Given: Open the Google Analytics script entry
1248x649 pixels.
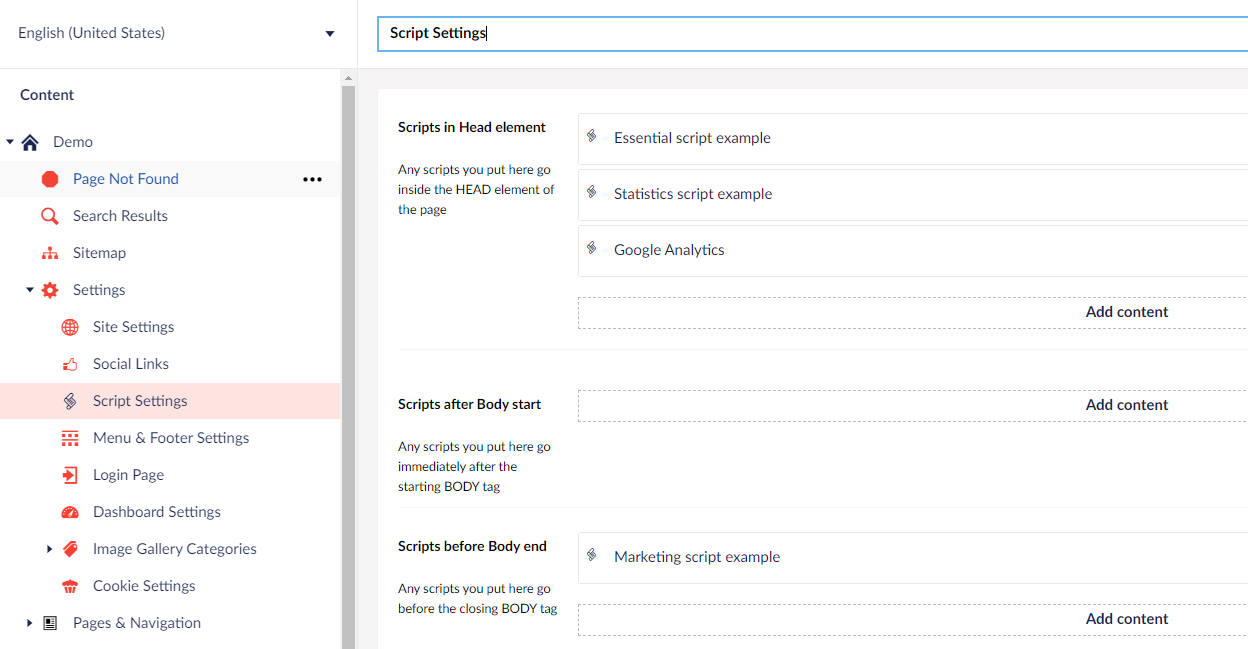Looking at the screenshot, I should pos(669,250).
